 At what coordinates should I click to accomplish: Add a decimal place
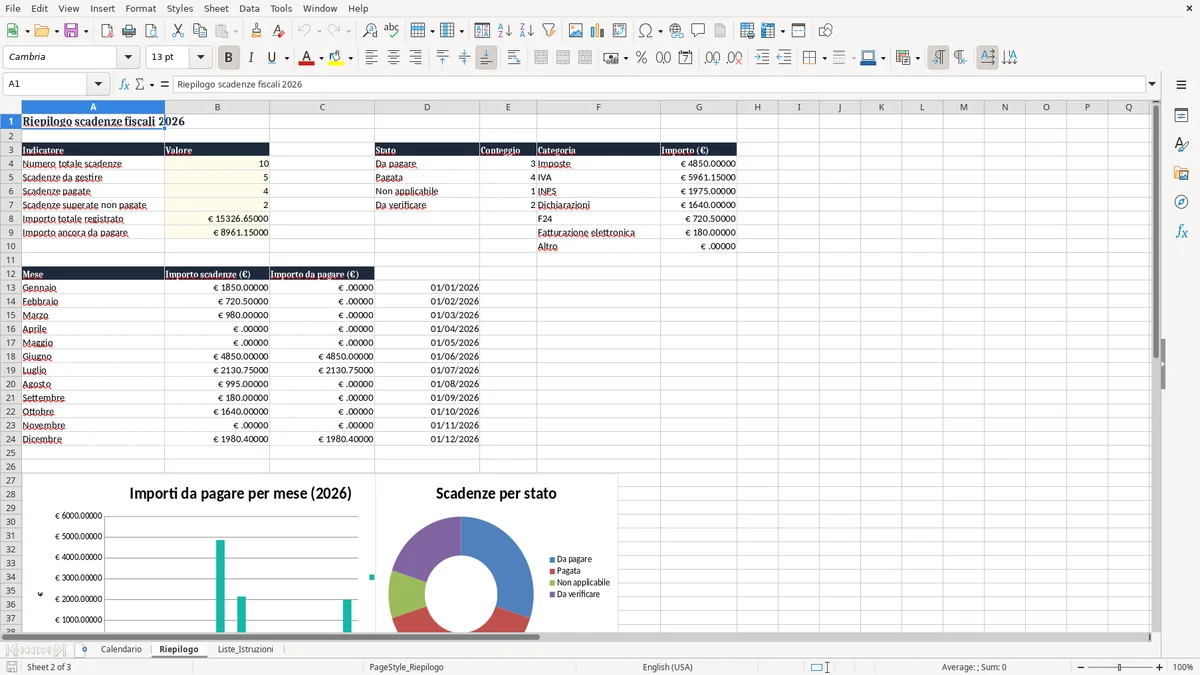712,58
